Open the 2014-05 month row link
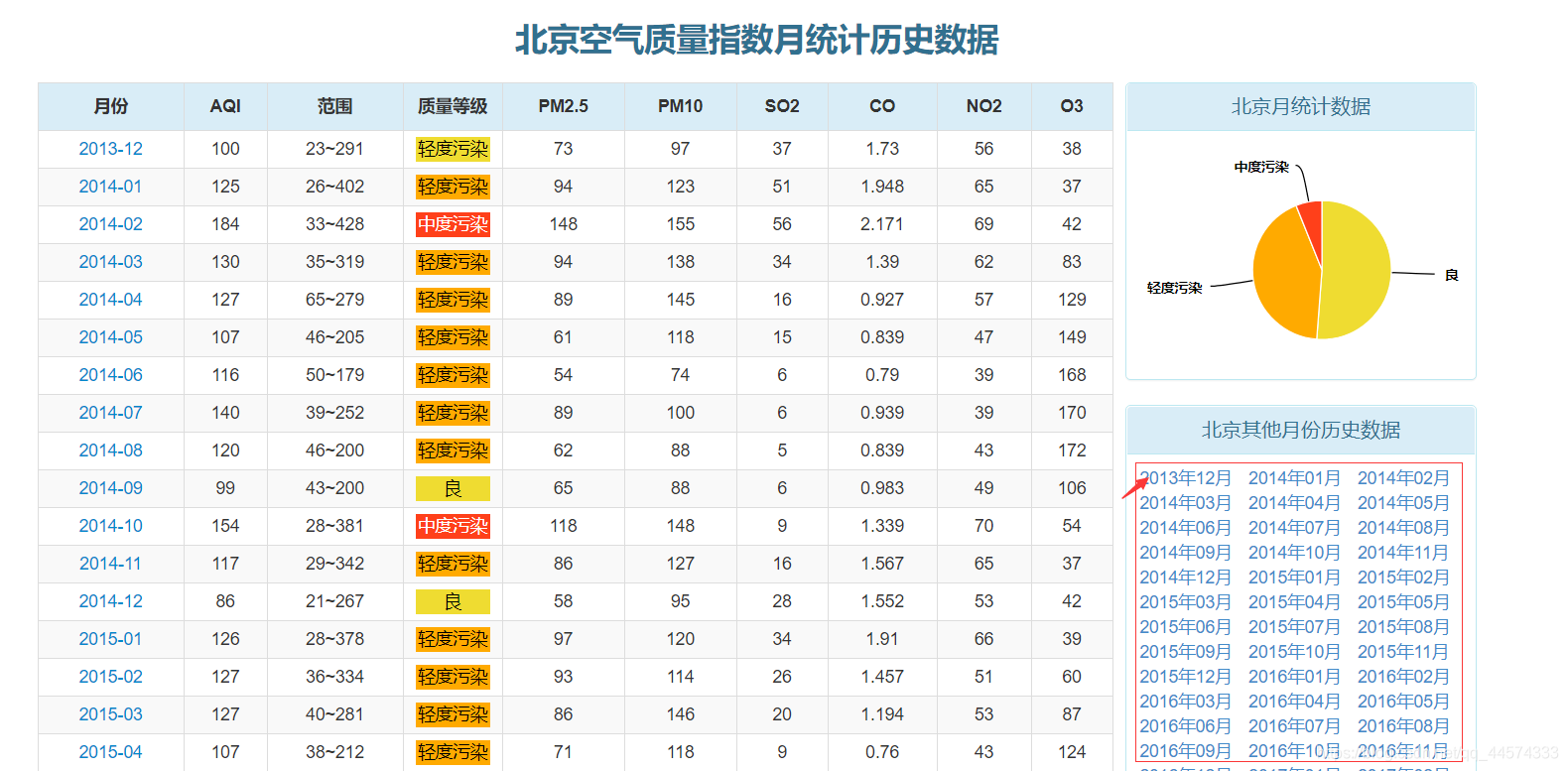 [x=110, y=337]
